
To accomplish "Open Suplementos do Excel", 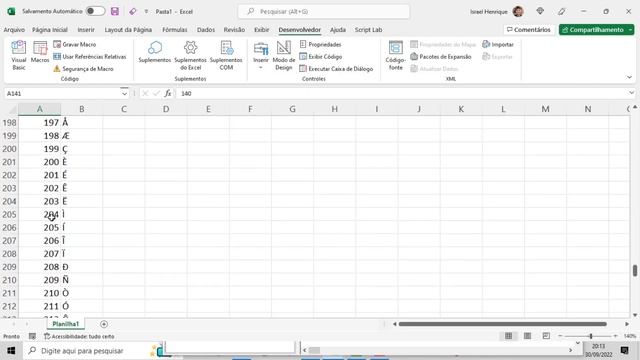I will click(x=190, y=56).
